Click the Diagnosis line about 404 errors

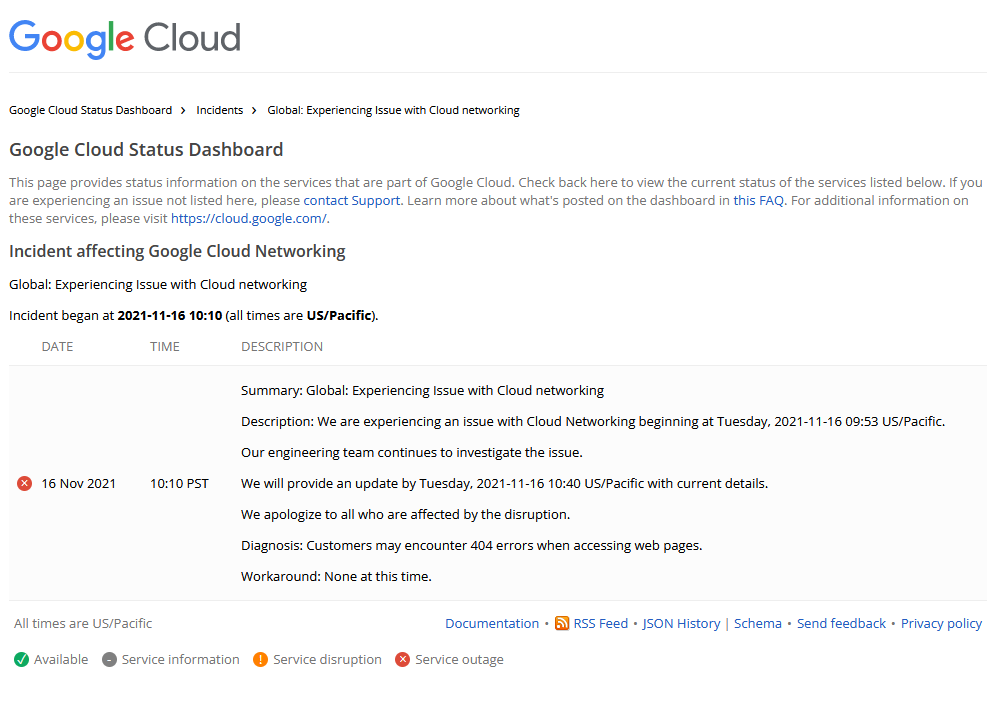pos(472,546)
